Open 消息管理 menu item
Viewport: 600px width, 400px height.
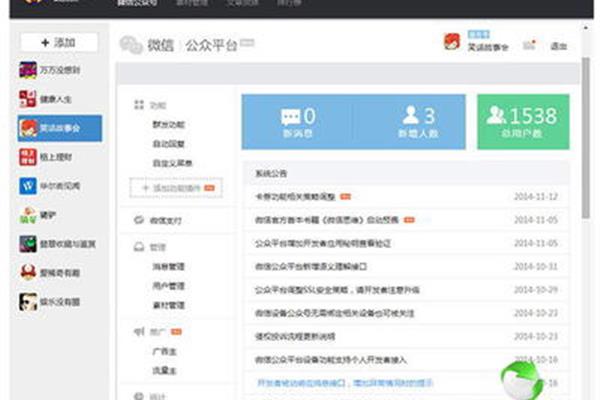(x=169, y=266)
